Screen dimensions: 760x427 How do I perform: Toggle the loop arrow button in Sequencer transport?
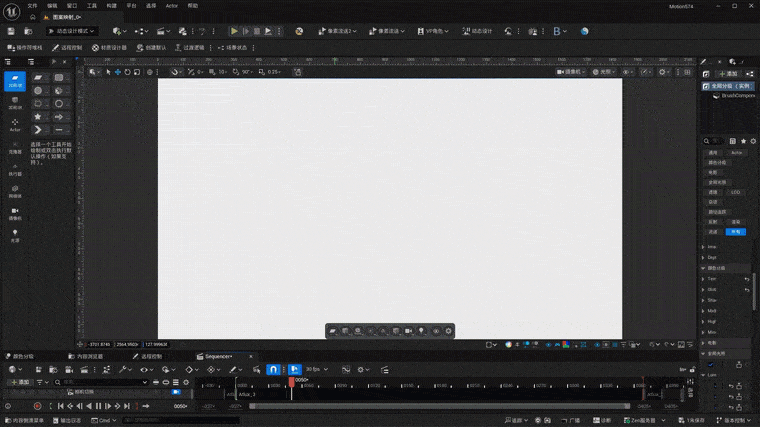(x=146, y=406)
